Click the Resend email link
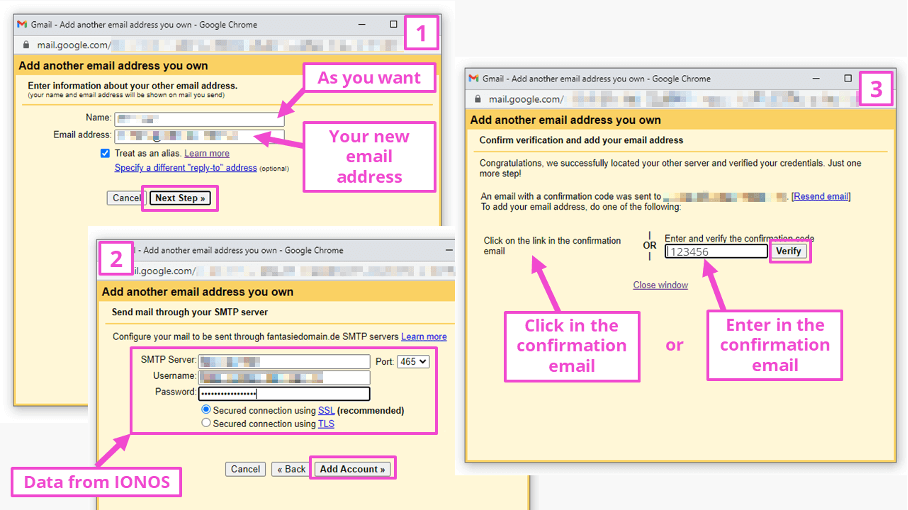This screenshot has width=908, height=510. (821, 196)
